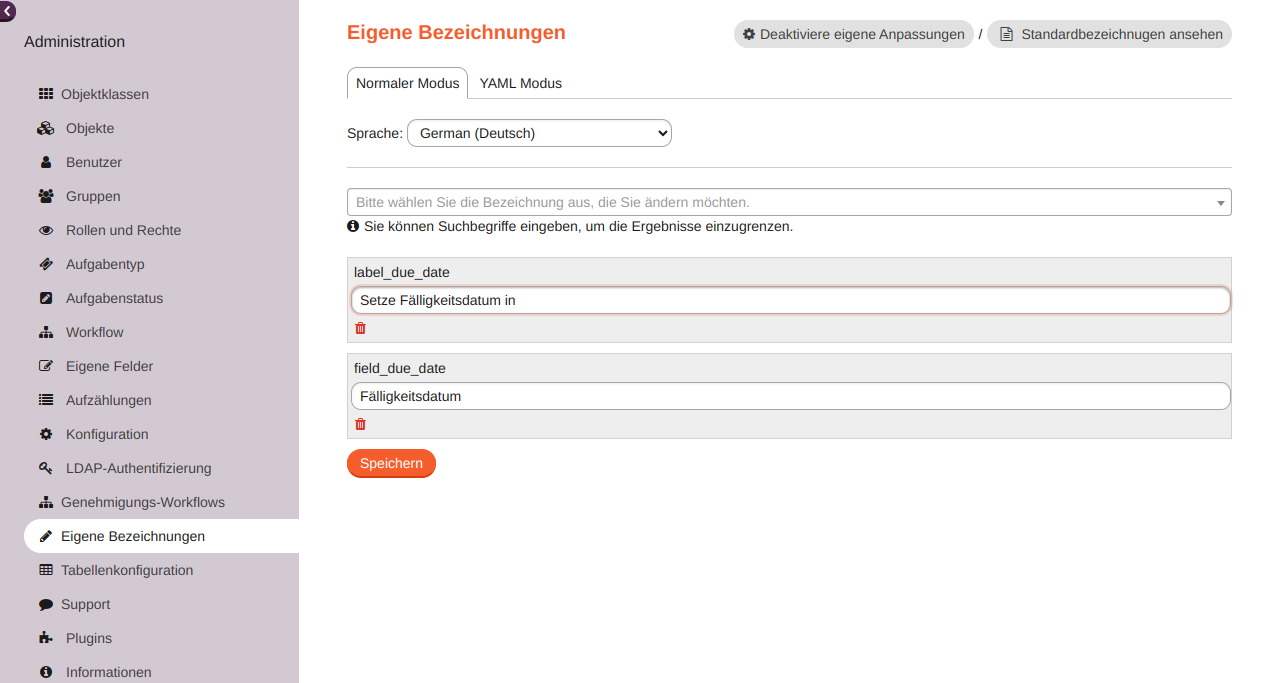This screenshot has width=1275, height=683.
Task: Focus the Fälligkeitsdatum text field
Action: [789, 396]
